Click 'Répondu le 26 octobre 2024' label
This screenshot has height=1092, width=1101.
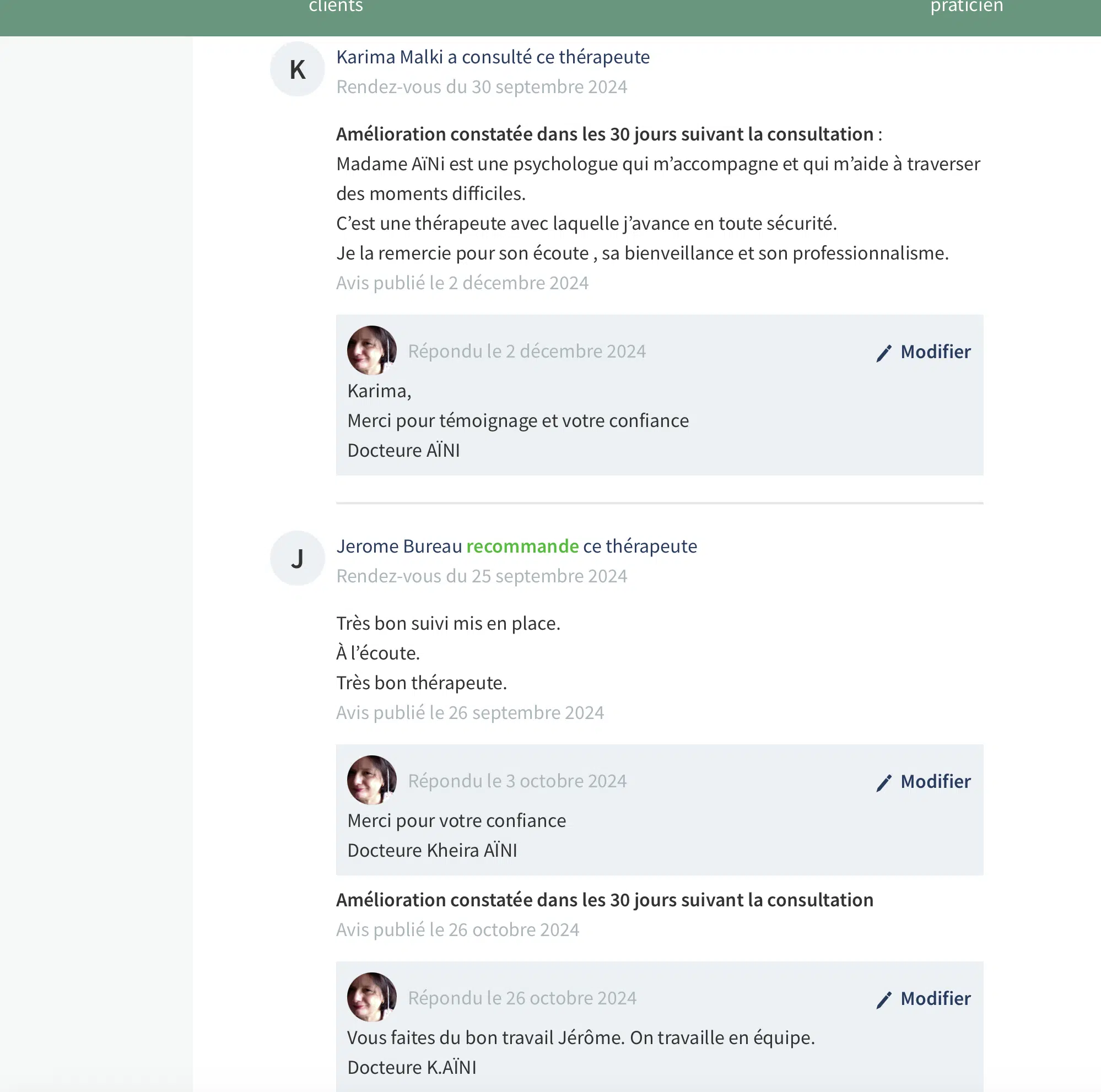522,998
